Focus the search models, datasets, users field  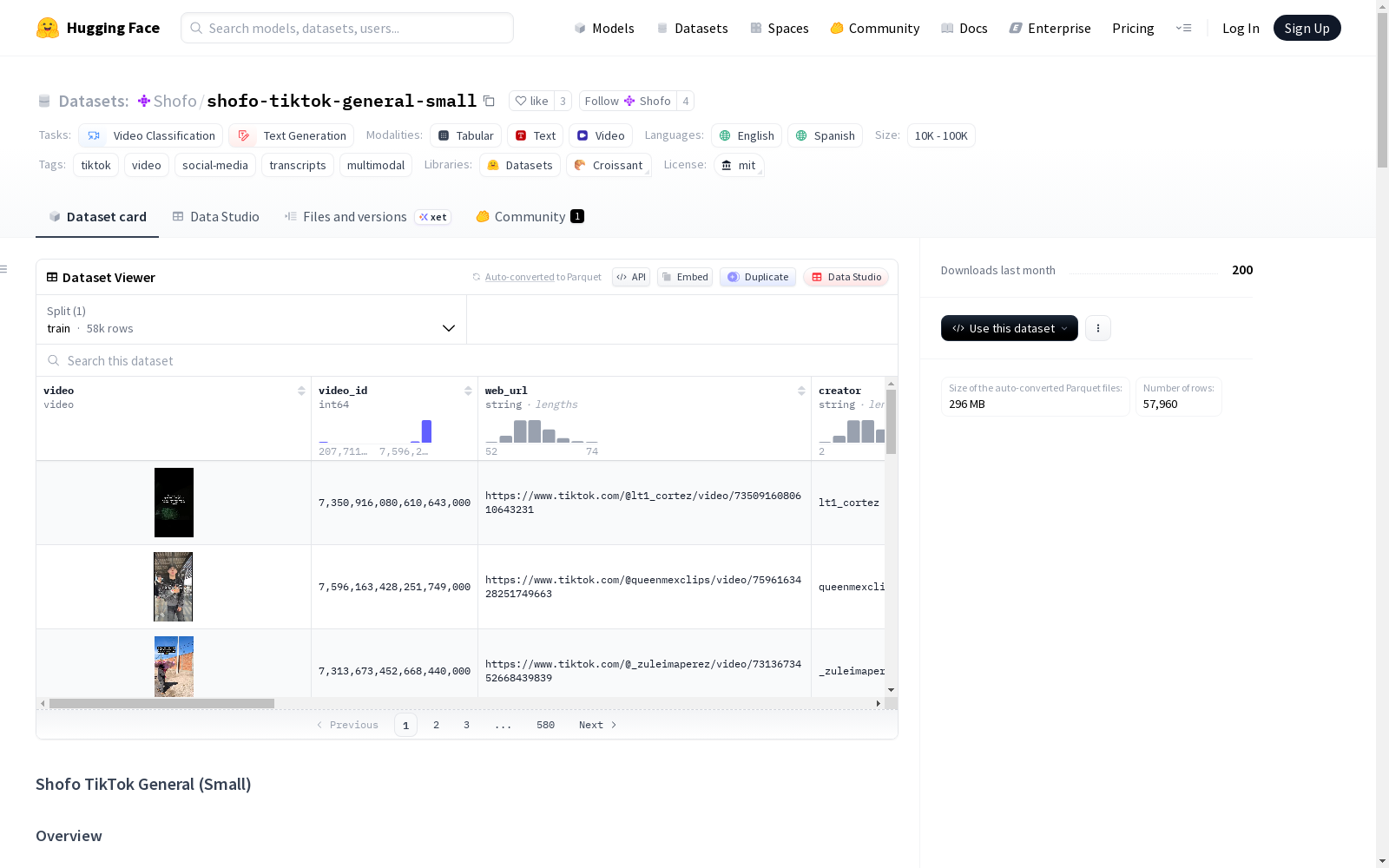pos(347,28)
